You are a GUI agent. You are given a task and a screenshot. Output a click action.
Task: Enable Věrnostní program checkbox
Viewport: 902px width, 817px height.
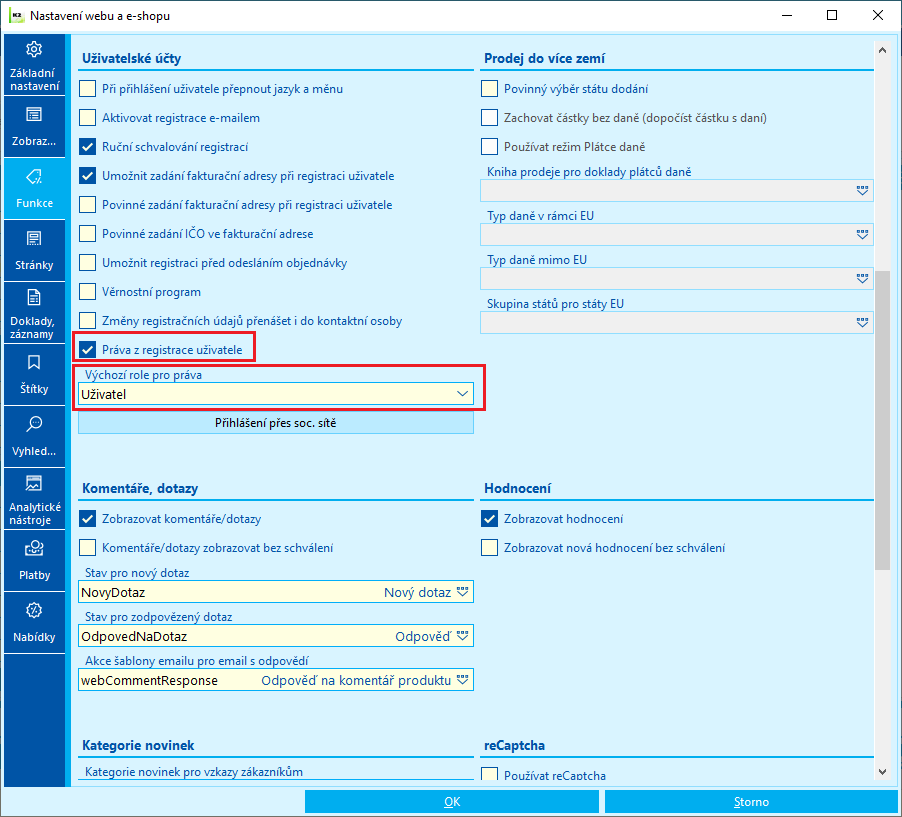(87, 292)
